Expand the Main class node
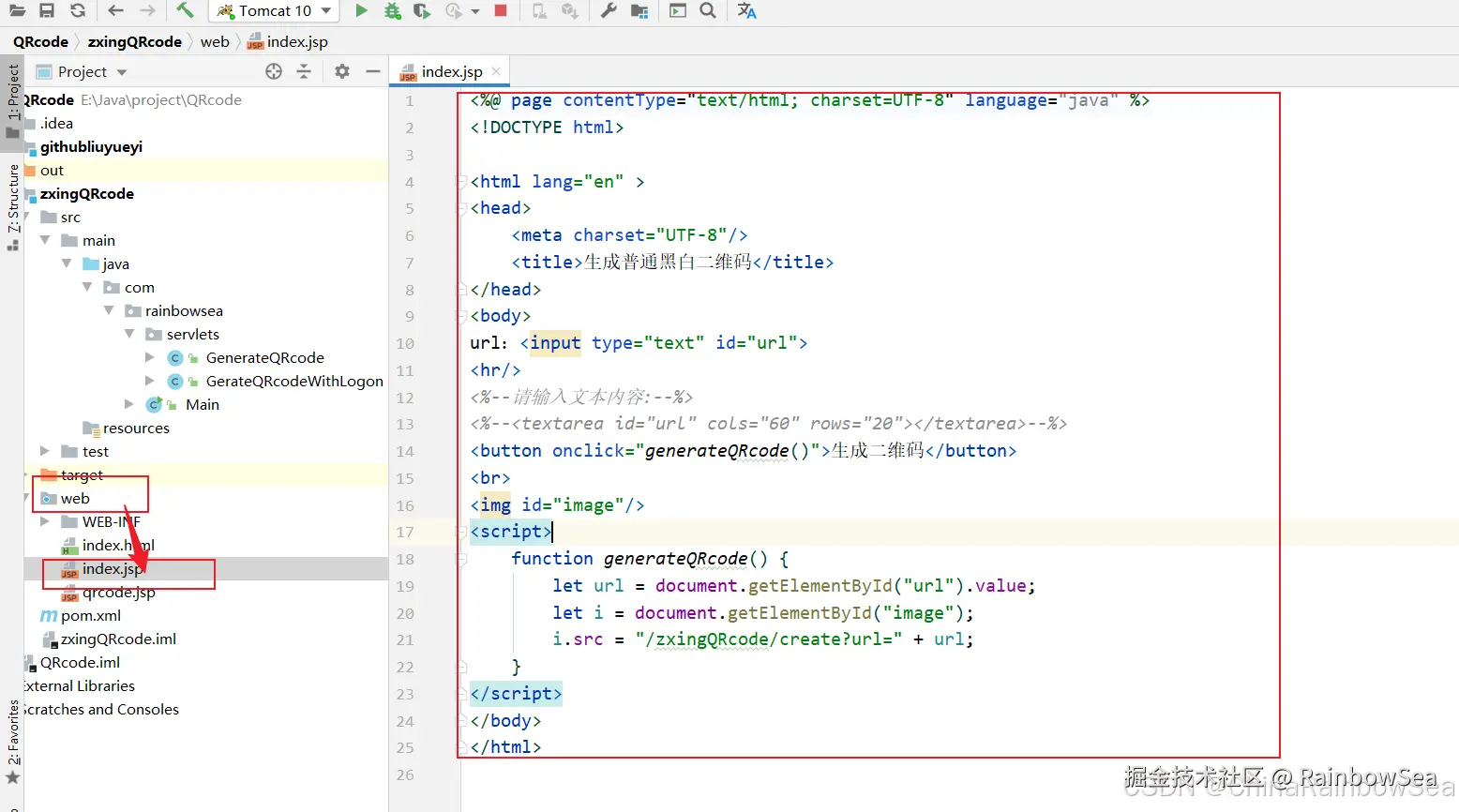Screen dimensions: 1459x812 point(129,404)
